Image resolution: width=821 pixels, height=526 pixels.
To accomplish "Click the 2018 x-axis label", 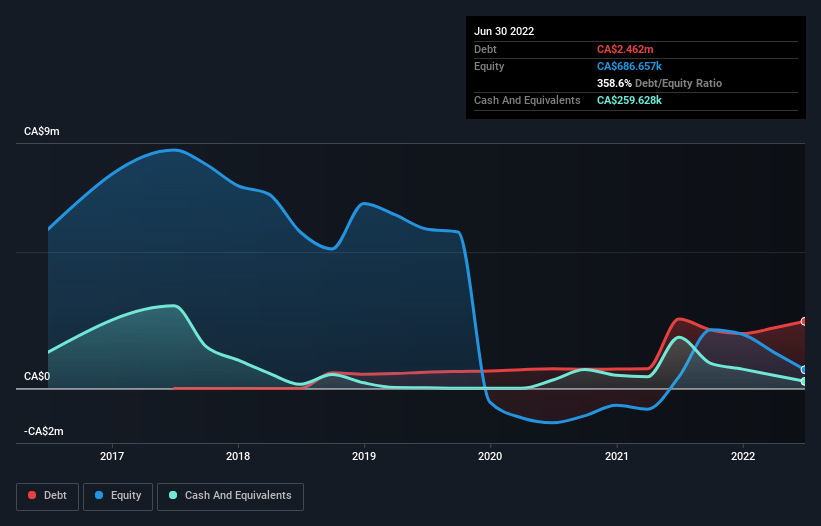I will point(238,456).
